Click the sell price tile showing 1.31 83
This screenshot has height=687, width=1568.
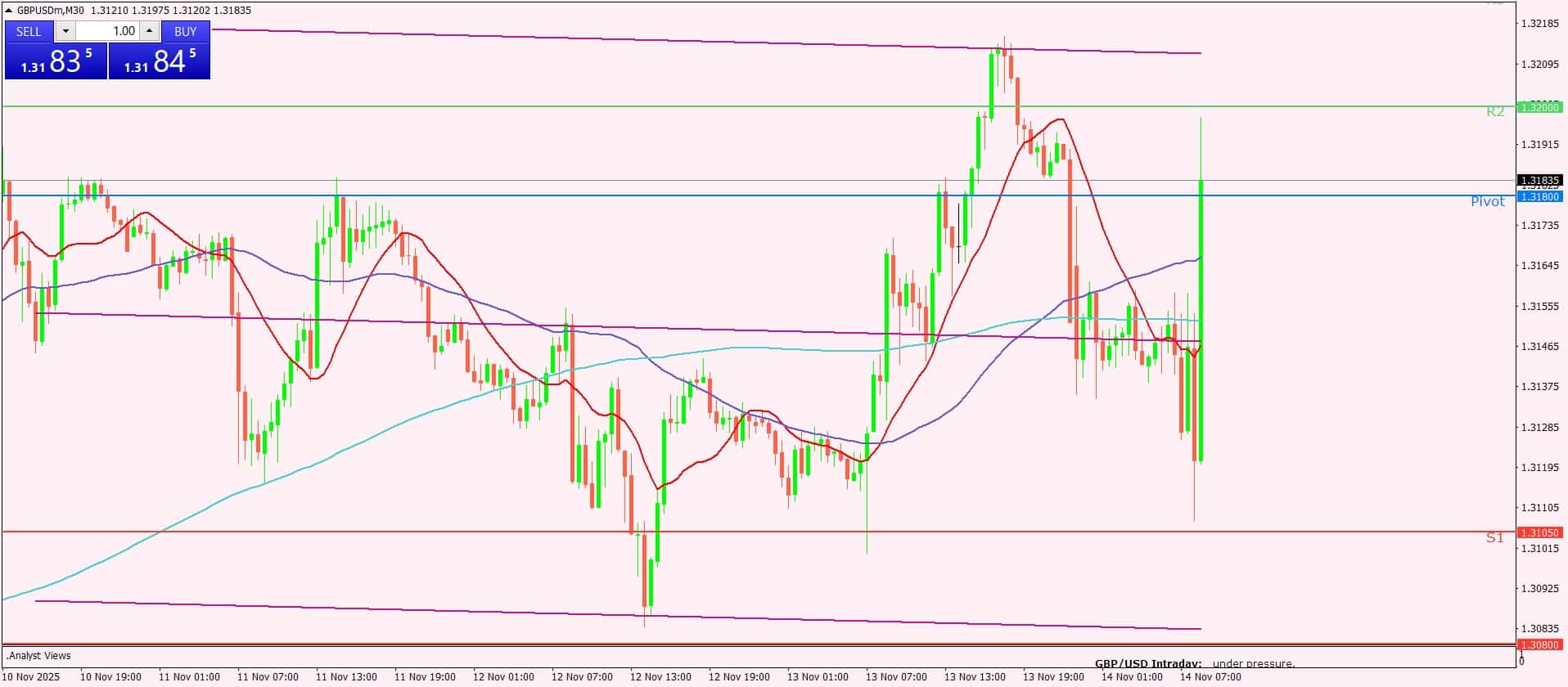(x=56, y=61)
